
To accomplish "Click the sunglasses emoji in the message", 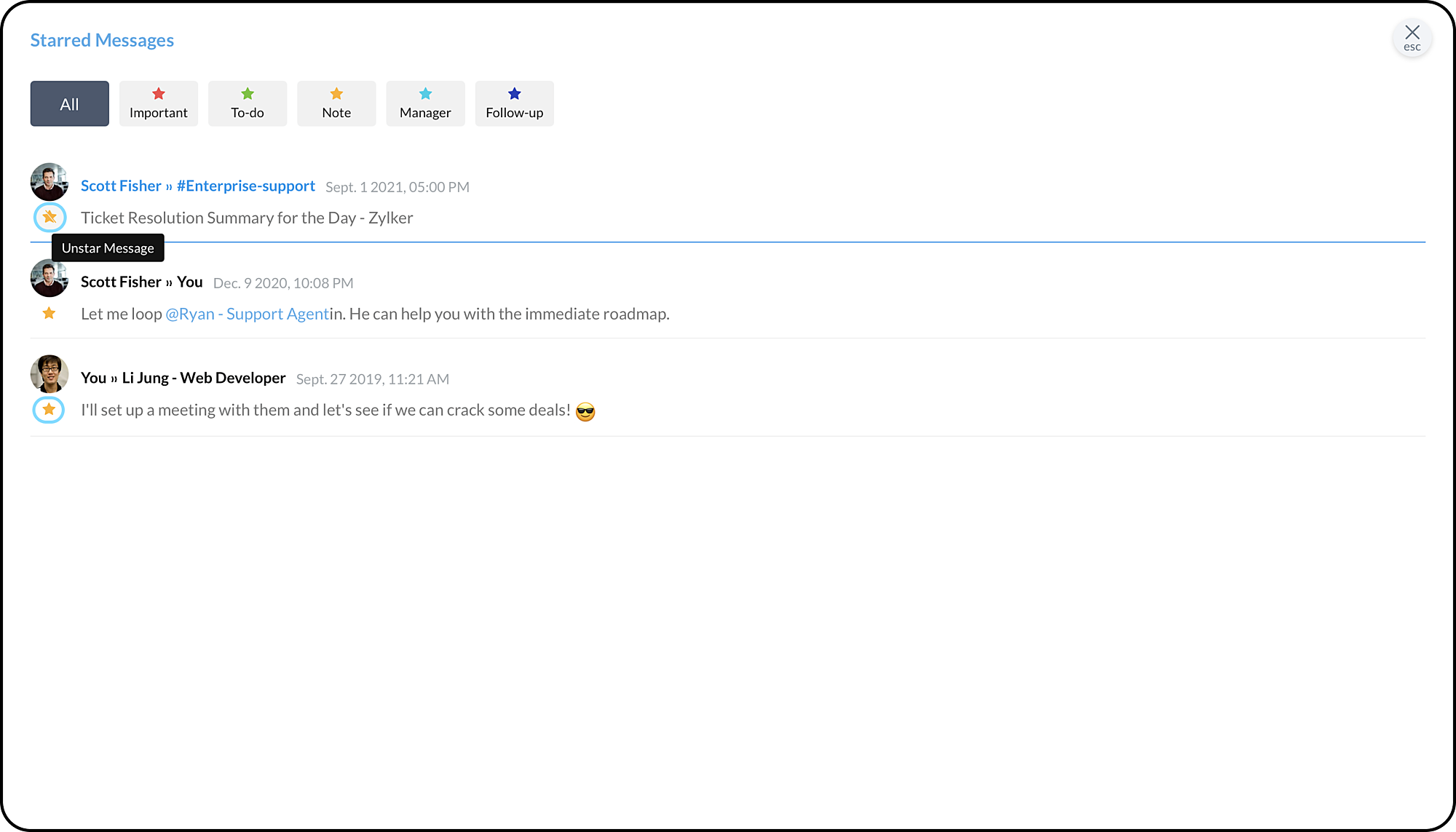I will pyautogui.click(x=585, y=412).
